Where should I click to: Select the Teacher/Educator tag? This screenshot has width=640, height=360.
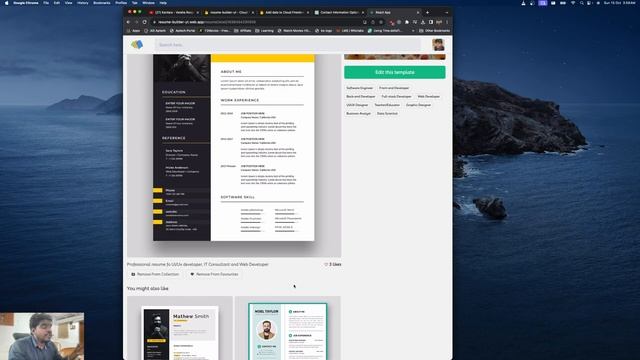(x=387, y=105)
